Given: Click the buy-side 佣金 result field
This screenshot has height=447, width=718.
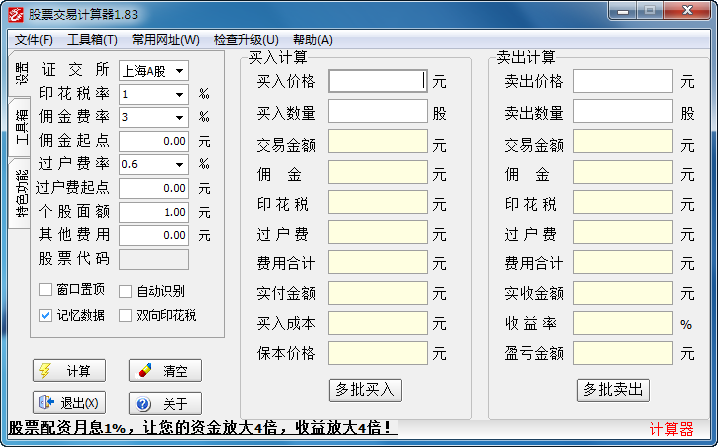Looking at the screenshot, I should coord(378,172).
